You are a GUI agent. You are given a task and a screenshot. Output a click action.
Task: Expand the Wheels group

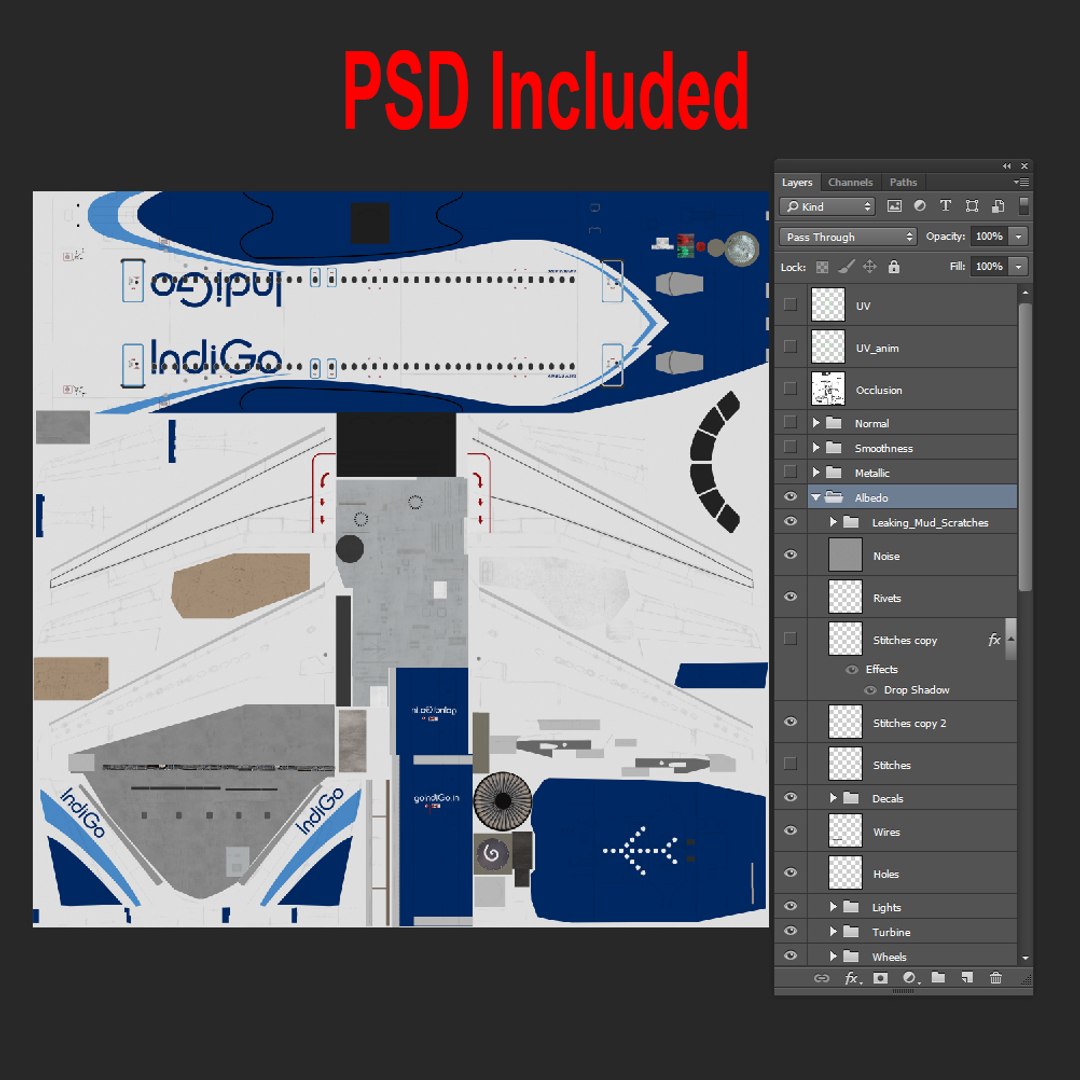(x=833, y=956)
